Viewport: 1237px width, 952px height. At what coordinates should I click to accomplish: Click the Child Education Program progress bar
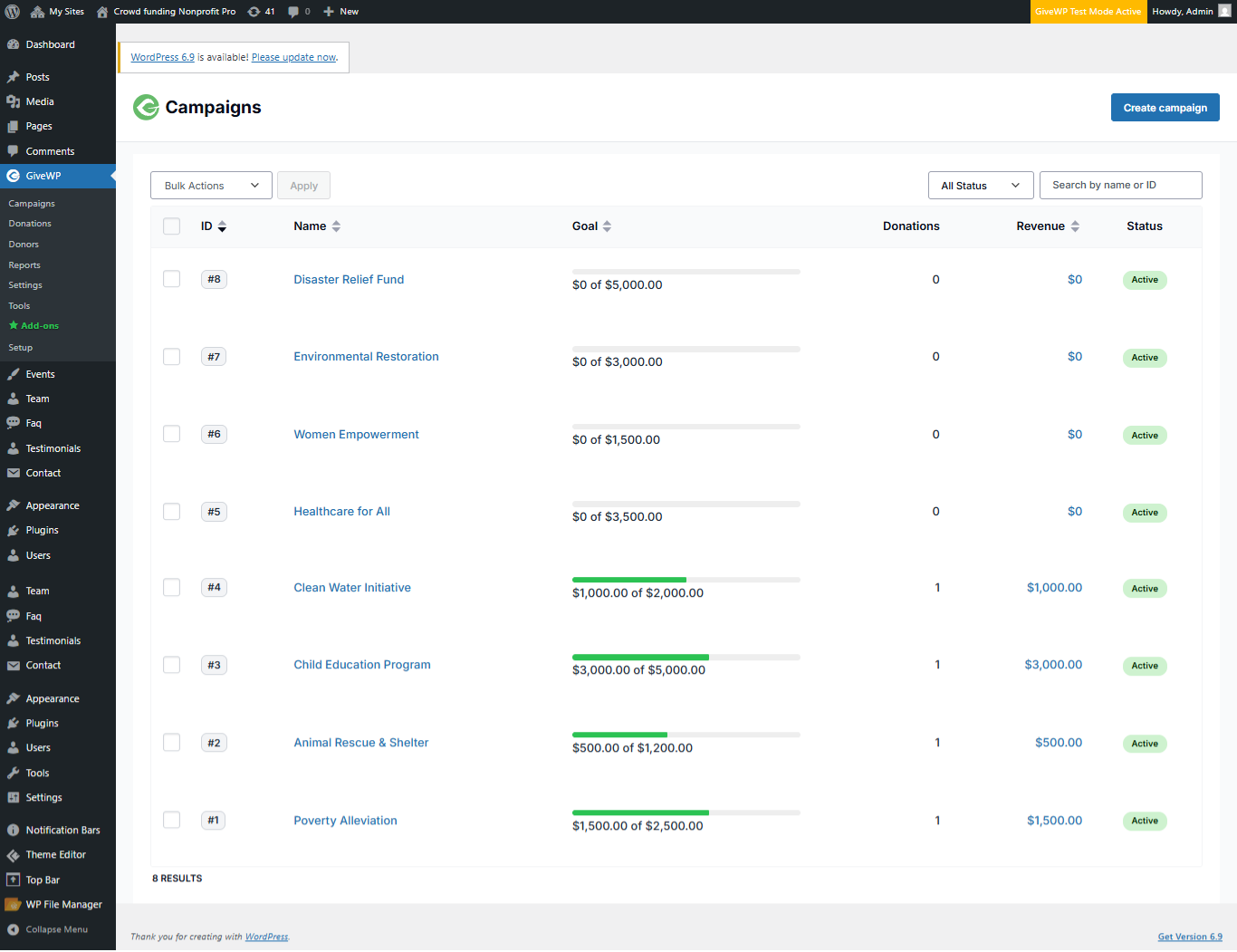[x=686, y=658]
